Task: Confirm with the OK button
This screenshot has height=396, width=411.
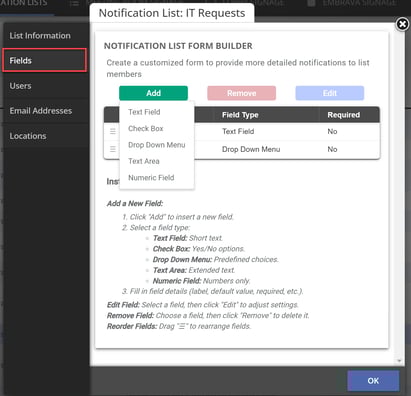Action: click(373, 381)
